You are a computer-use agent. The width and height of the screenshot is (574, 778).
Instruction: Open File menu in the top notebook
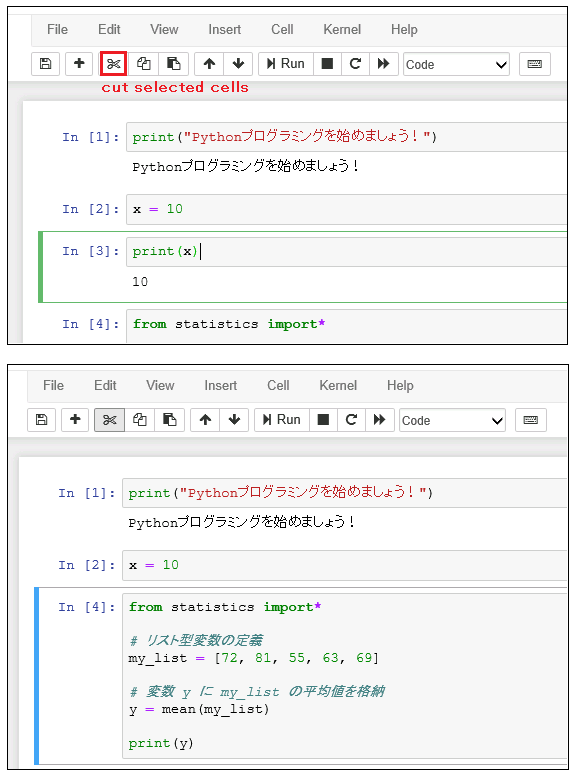click(58, 30)
